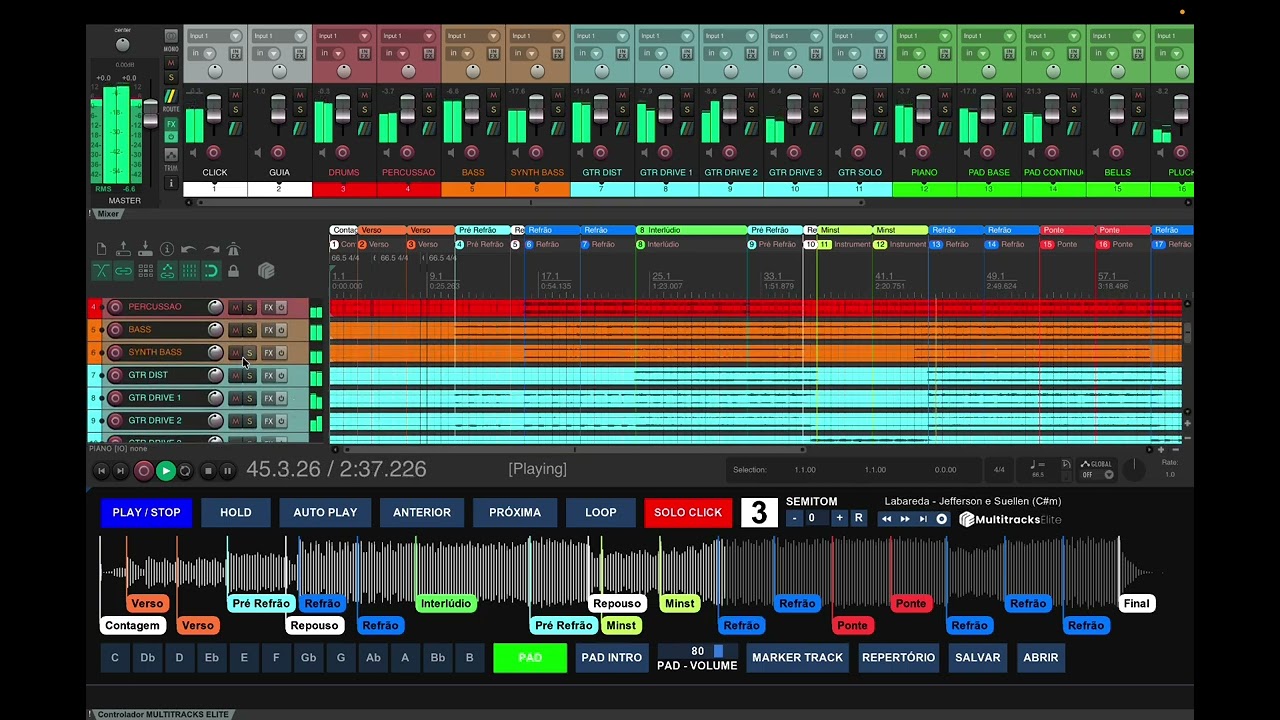The image size is (1280, 720).
Task: Click the save project download icon
Action: coord(145,249)
